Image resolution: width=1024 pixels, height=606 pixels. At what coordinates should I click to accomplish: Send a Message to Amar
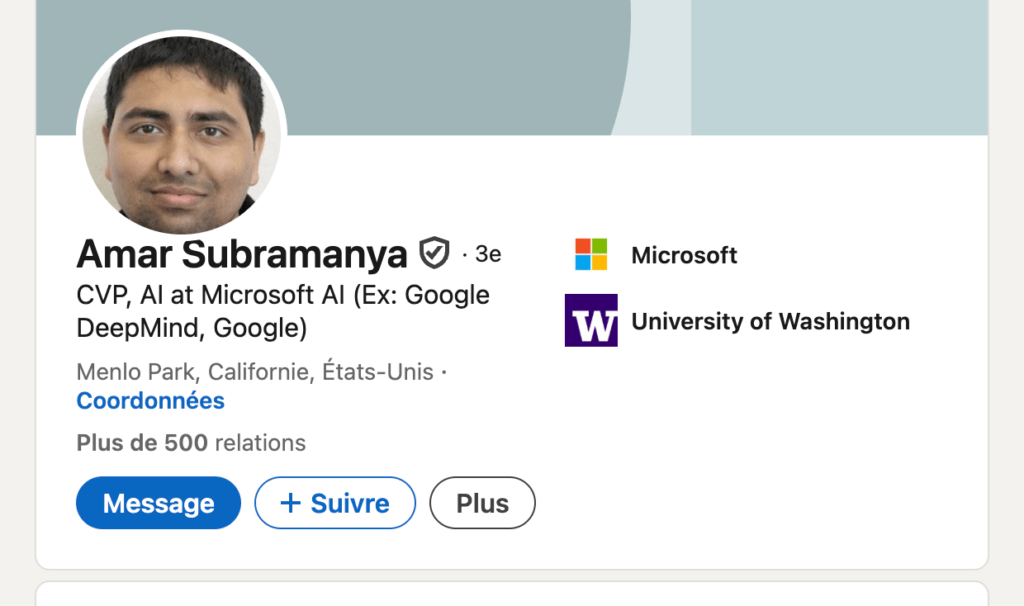[x=158, y=503]
